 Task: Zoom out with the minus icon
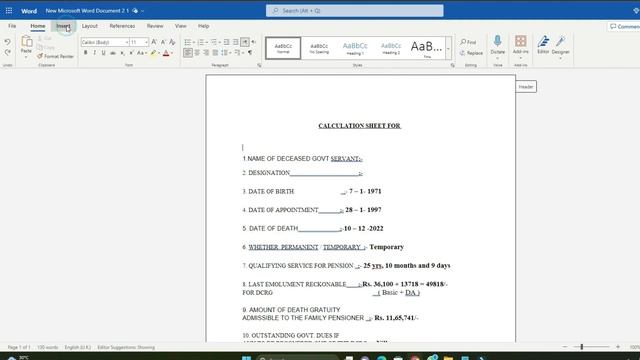(565, 347)
